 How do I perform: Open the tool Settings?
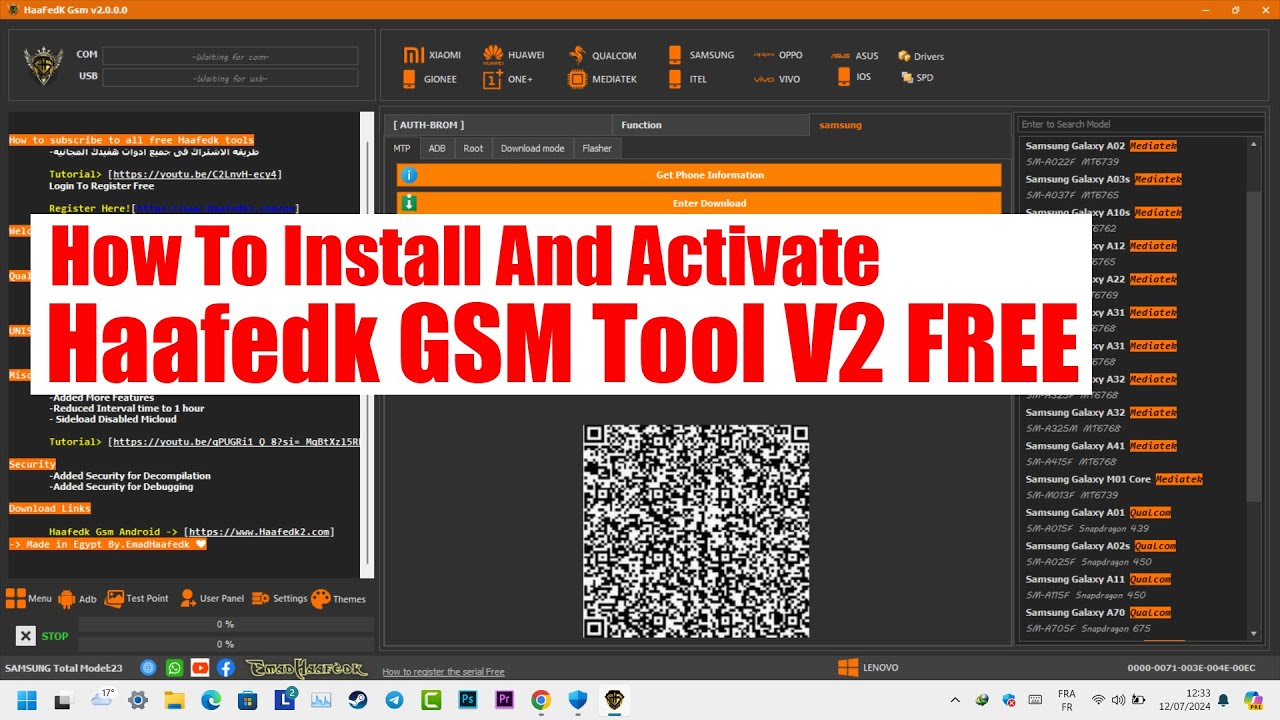pyautogui.click(x=280, y=598)
